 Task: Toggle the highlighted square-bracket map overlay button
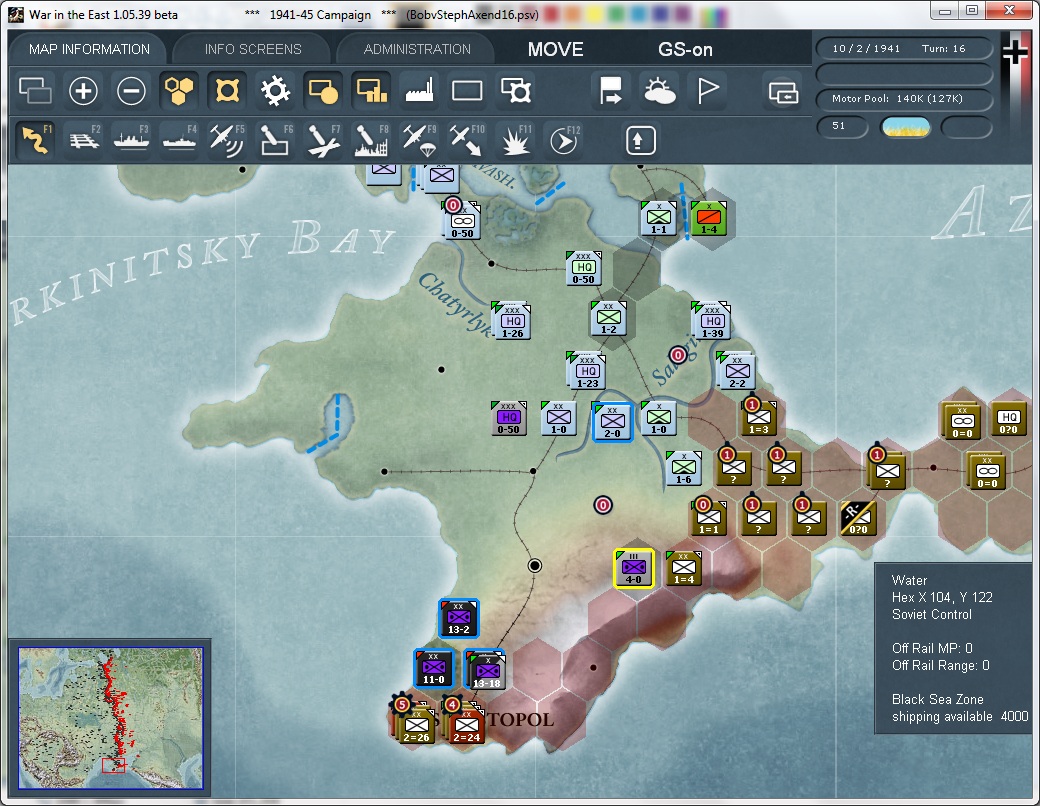click(227, 91)
